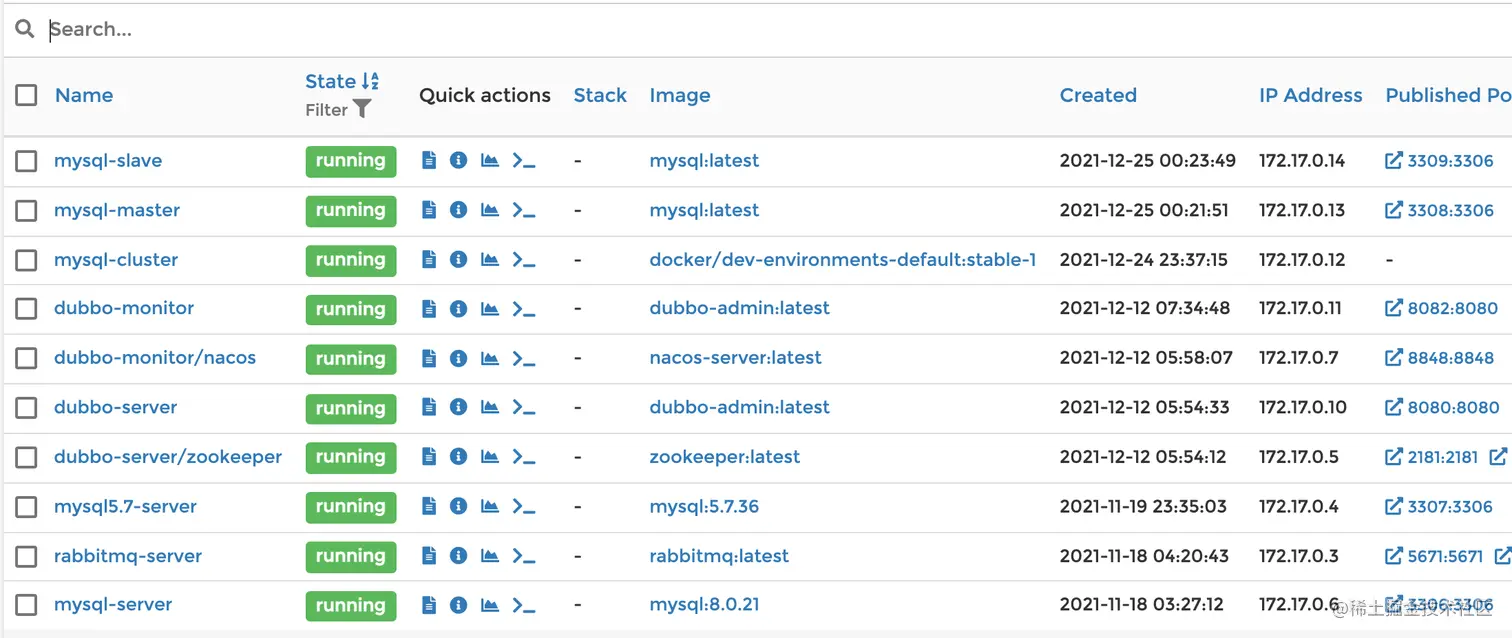View logs of the mysql-slave container
The width and height of the screenshot is (1512, 638).
(429, 160)
